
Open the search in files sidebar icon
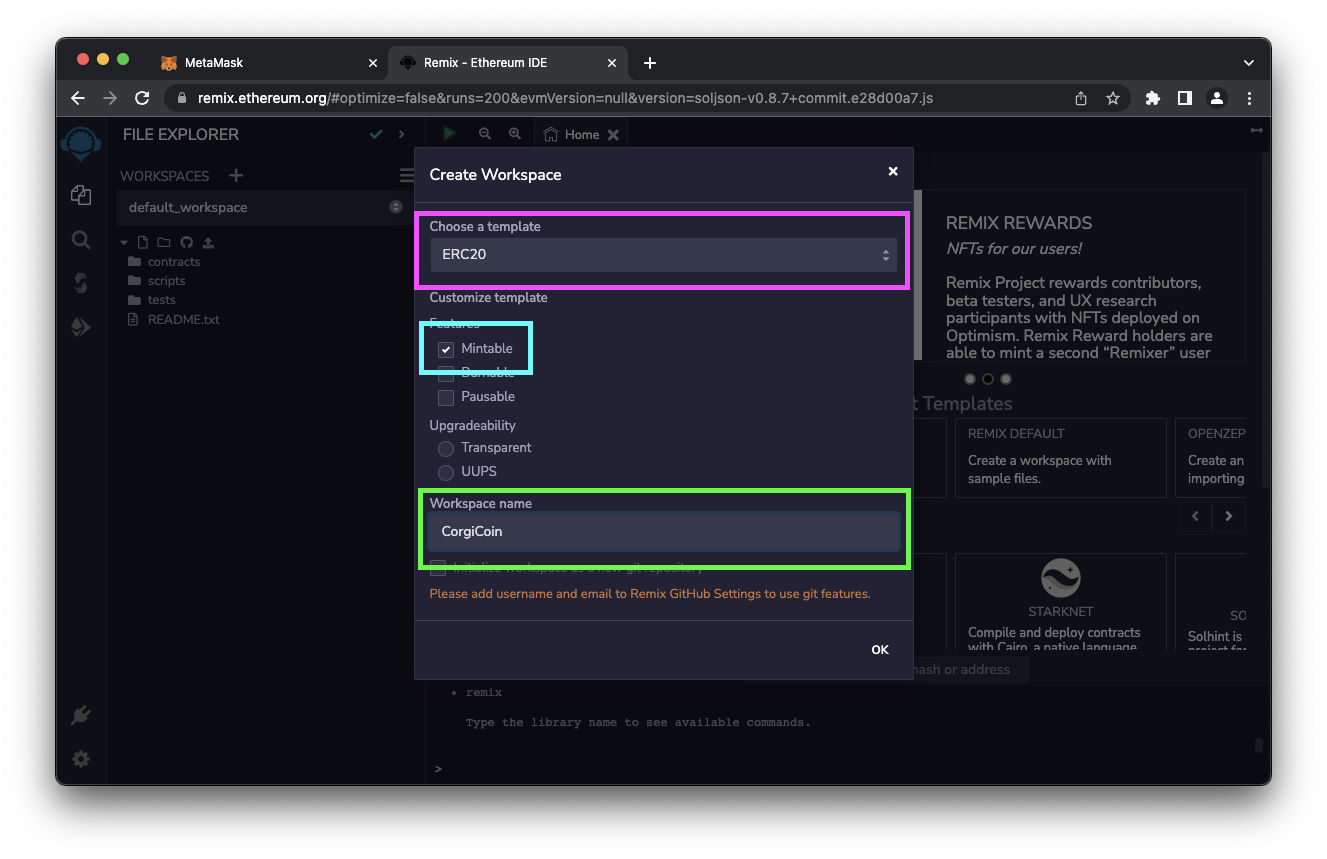click(81, 240)
